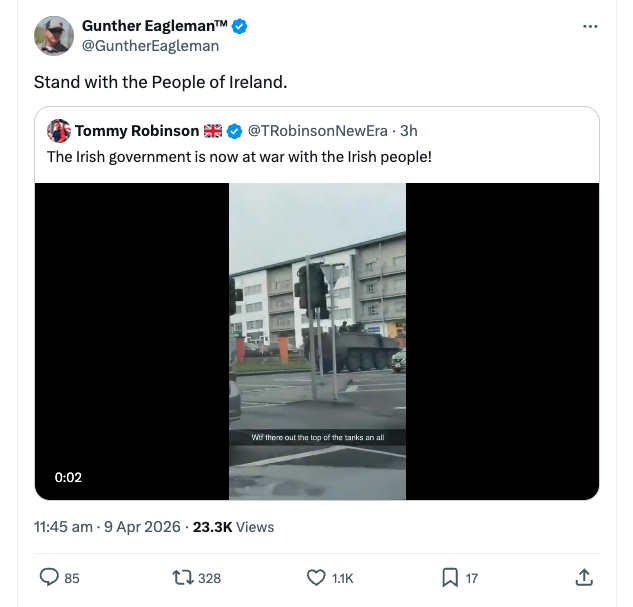633x607 pixels.
Task: Click the quoted post's 3h timestamp
Action: (x=408, y=131)
